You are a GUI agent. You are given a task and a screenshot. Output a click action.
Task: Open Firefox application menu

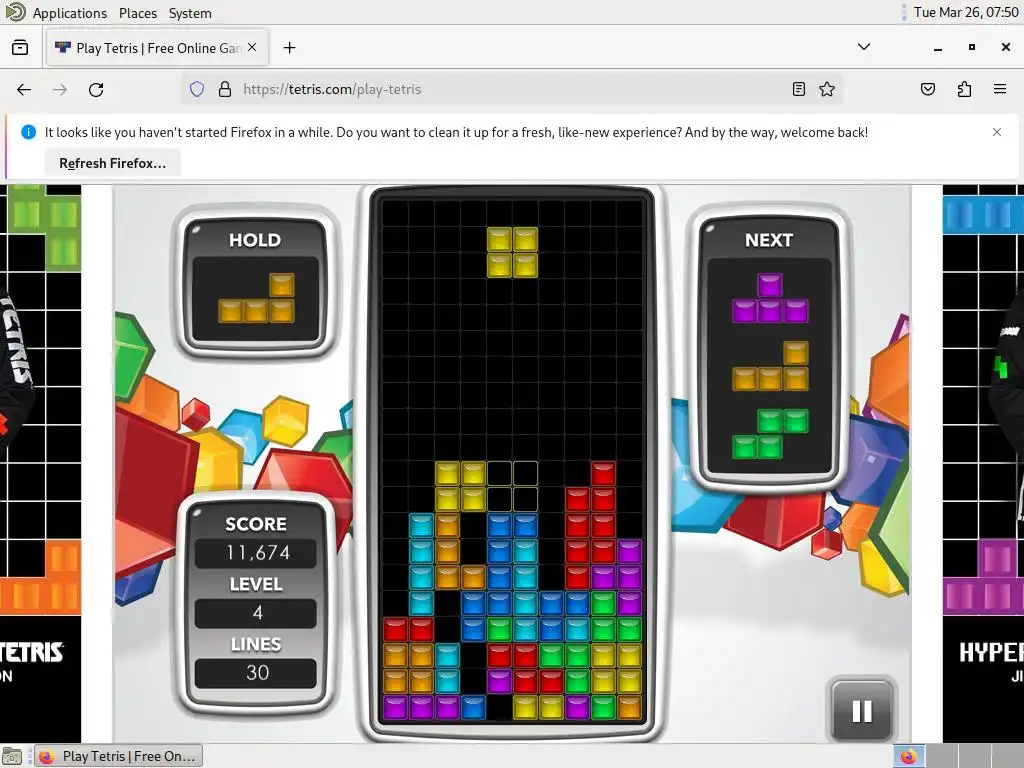pyautogui.click(x=1000, y=89)
